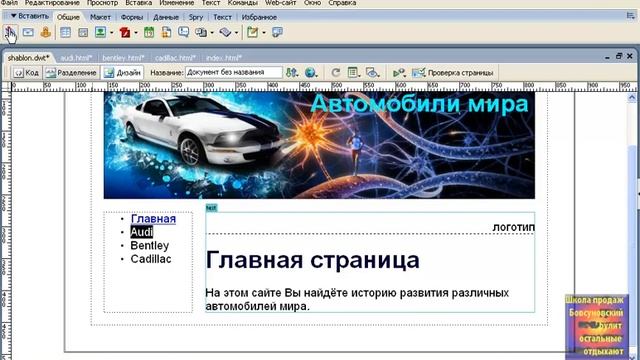Switch to Разделение split view
Screen dimensions: 640x360
71,73
